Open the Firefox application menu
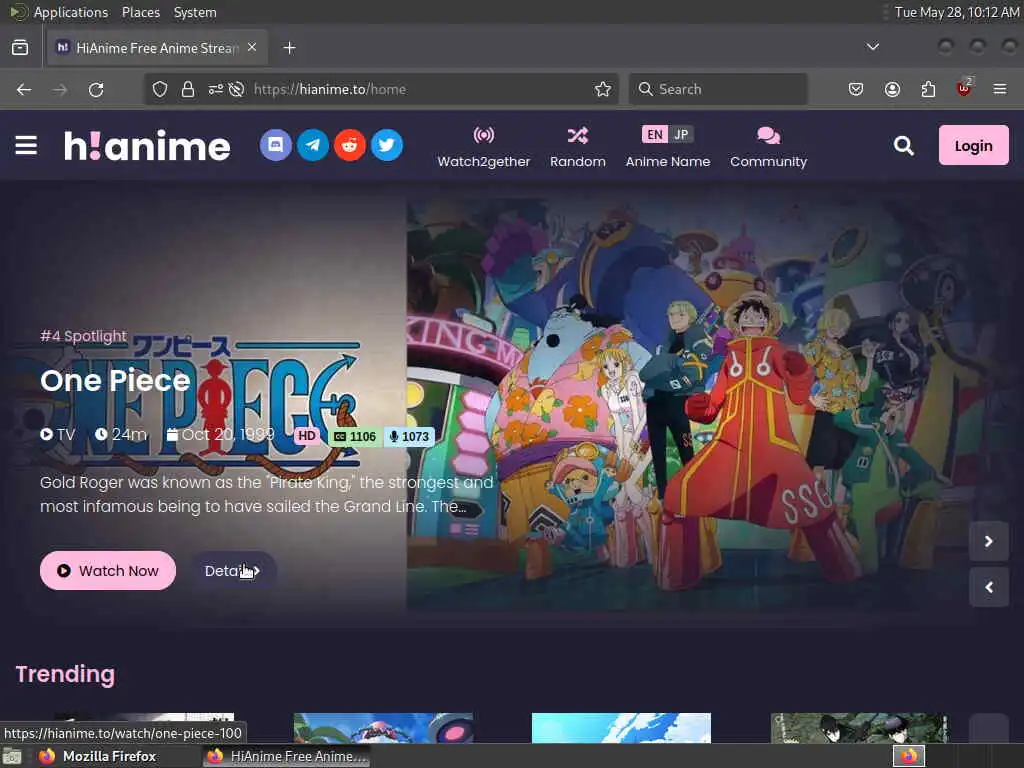This screenshot has width=1024, height=768. tap(1000, 89)
